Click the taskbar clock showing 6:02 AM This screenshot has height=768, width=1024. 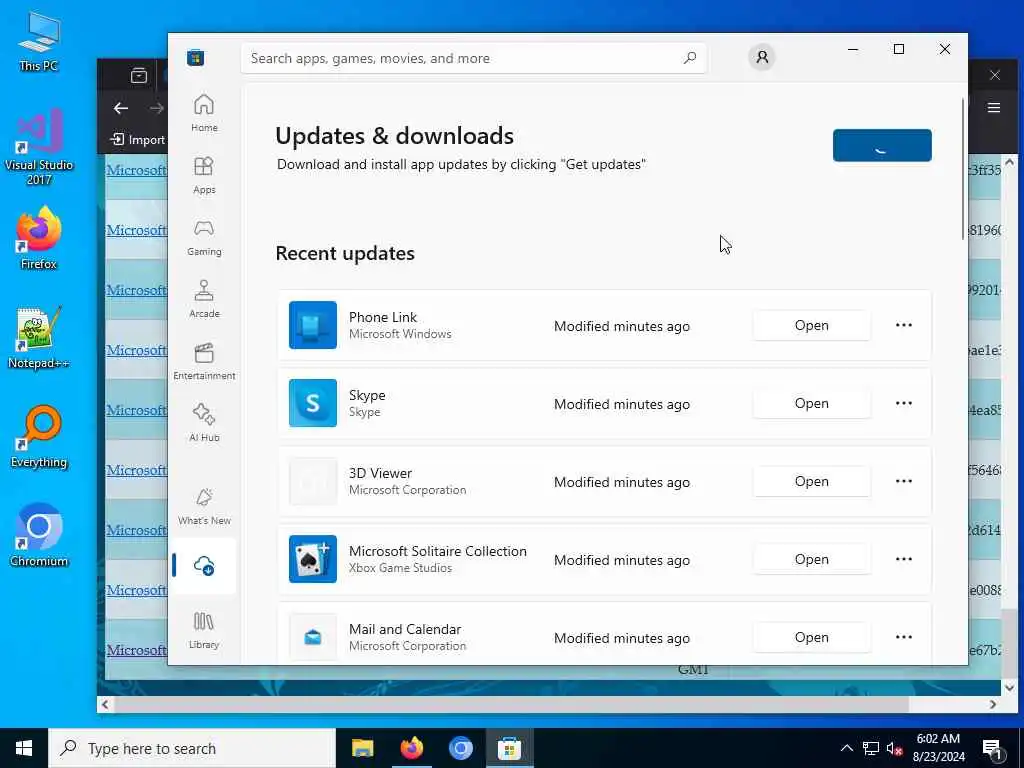coord(938,748)
